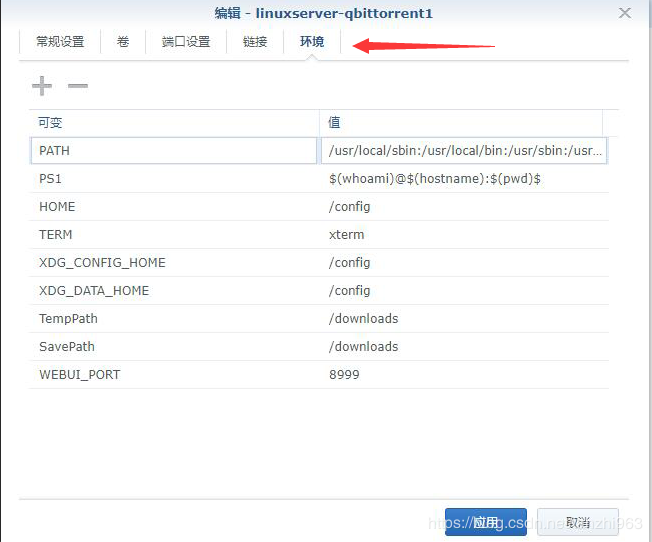
Task: Switch to the 端口设置 tab
Action: 186,42
